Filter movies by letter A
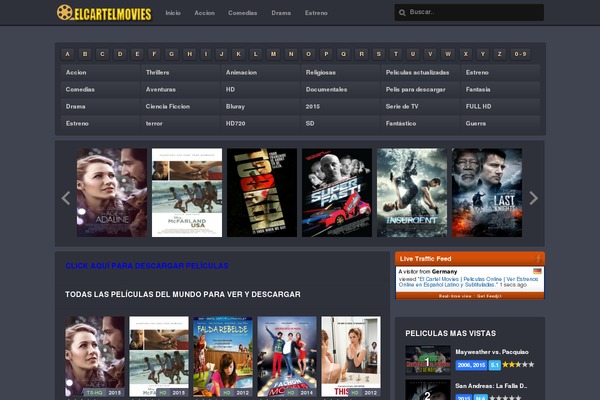 68,54
